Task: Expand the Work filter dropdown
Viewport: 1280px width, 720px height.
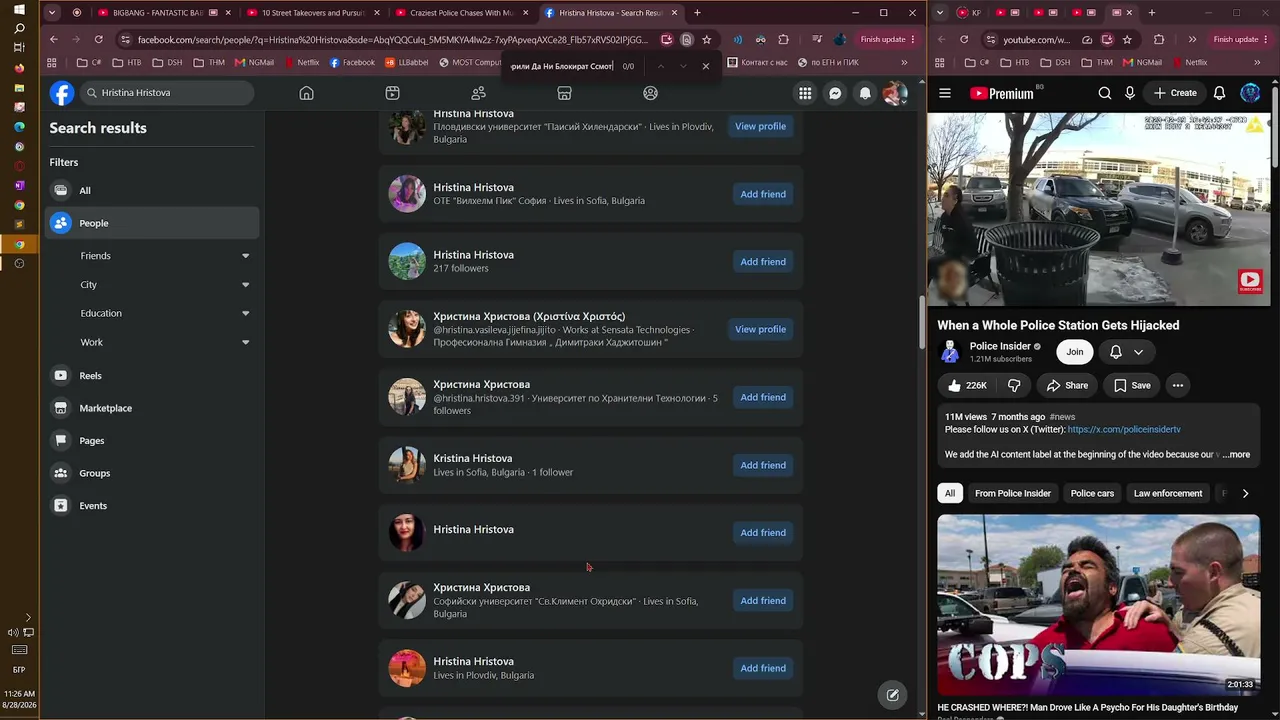Action: pos(245,342)
